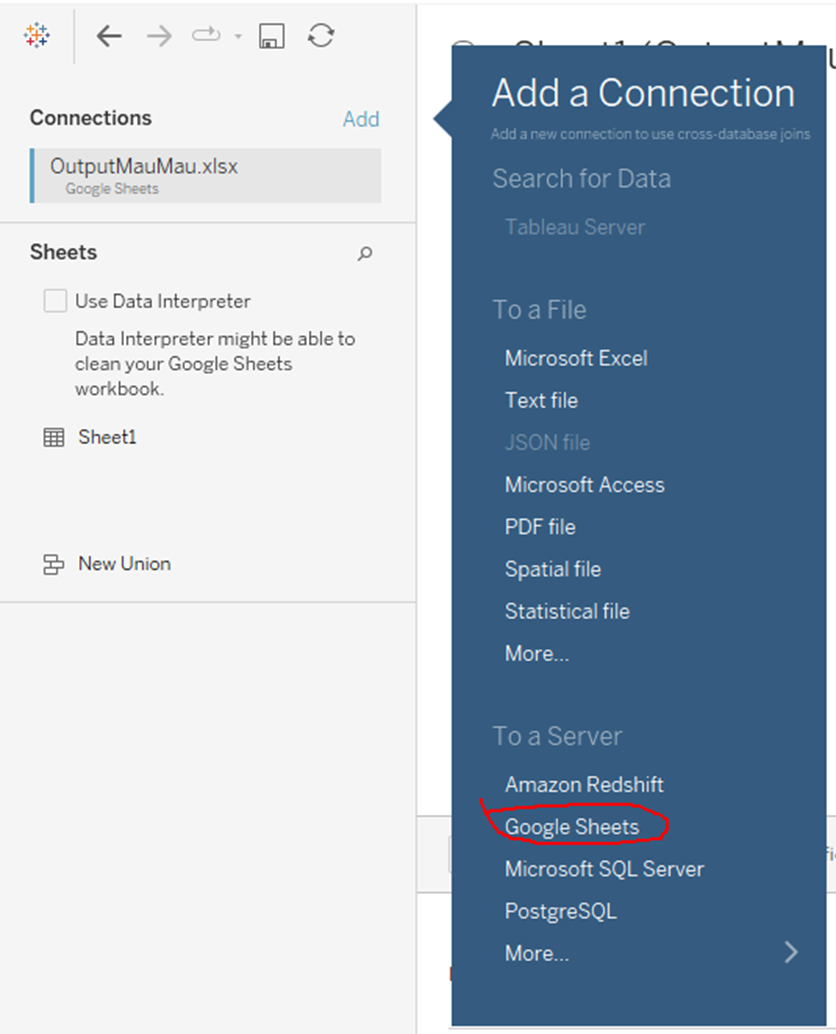Enable the Use Data Interpreter checkbox
This screenshot has width=836, height=1034.
pyautogui.click(x=55, y=301)
